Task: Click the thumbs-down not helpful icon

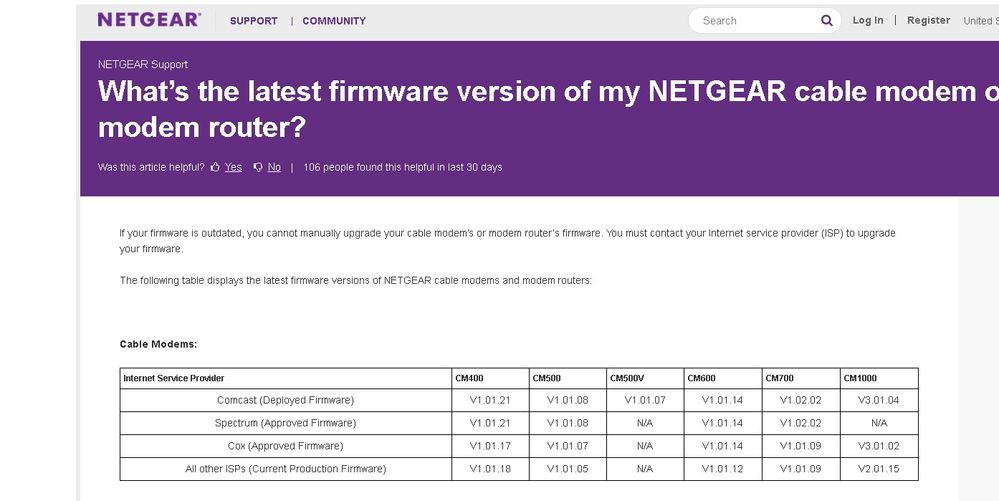Action: [x=258, y=167]
